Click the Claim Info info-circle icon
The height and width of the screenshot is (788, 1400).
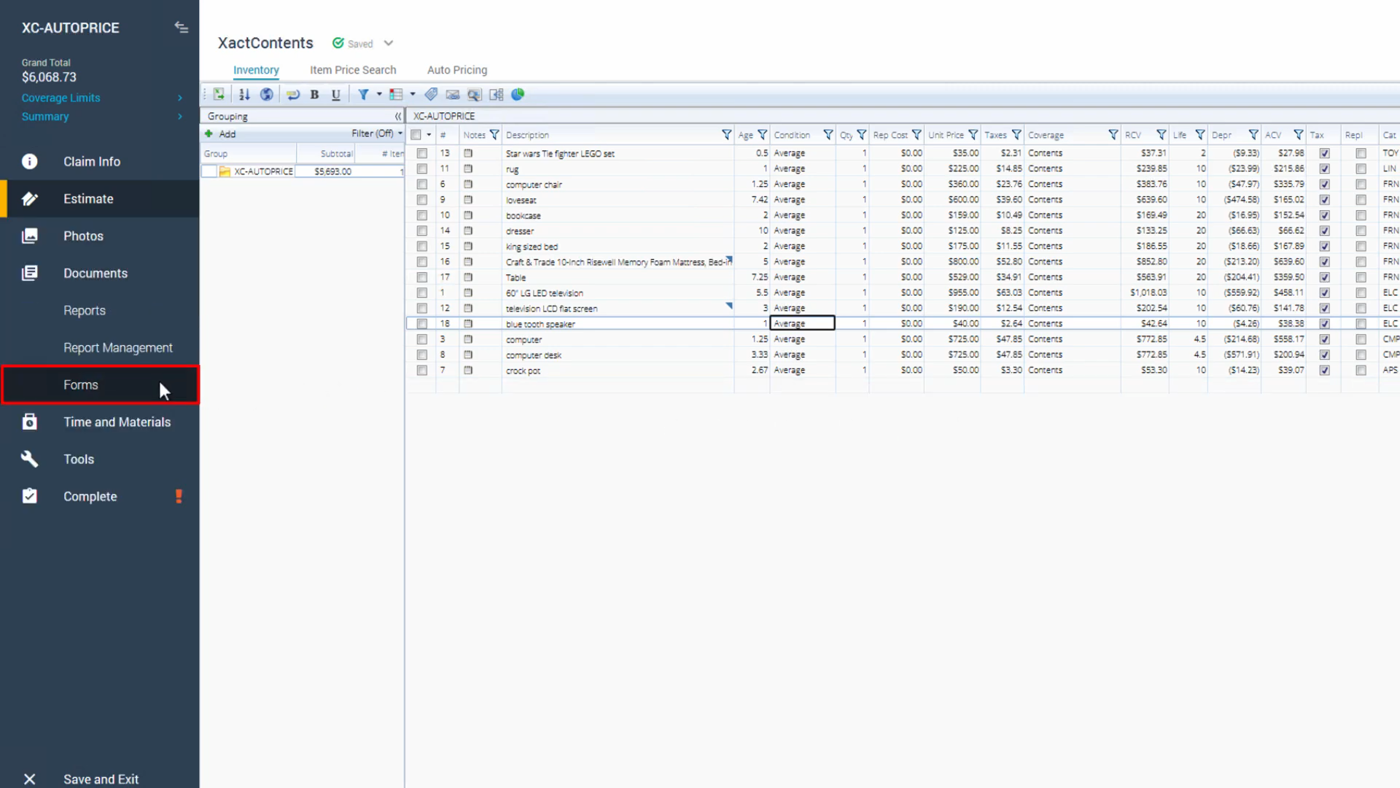pyautogui.click(x=30, y=161)
